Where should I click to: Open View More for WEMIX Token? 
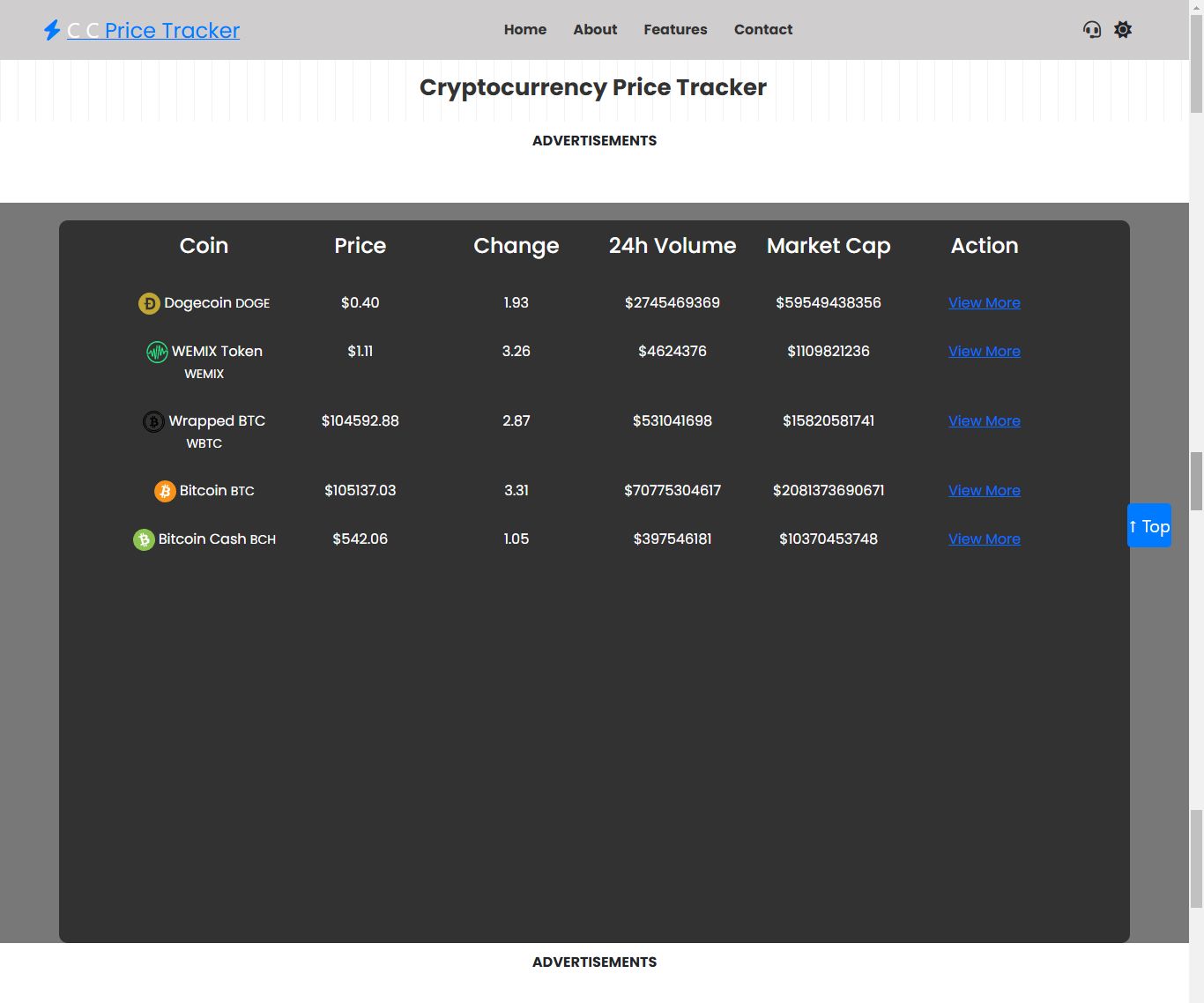[x=985, y=351]
